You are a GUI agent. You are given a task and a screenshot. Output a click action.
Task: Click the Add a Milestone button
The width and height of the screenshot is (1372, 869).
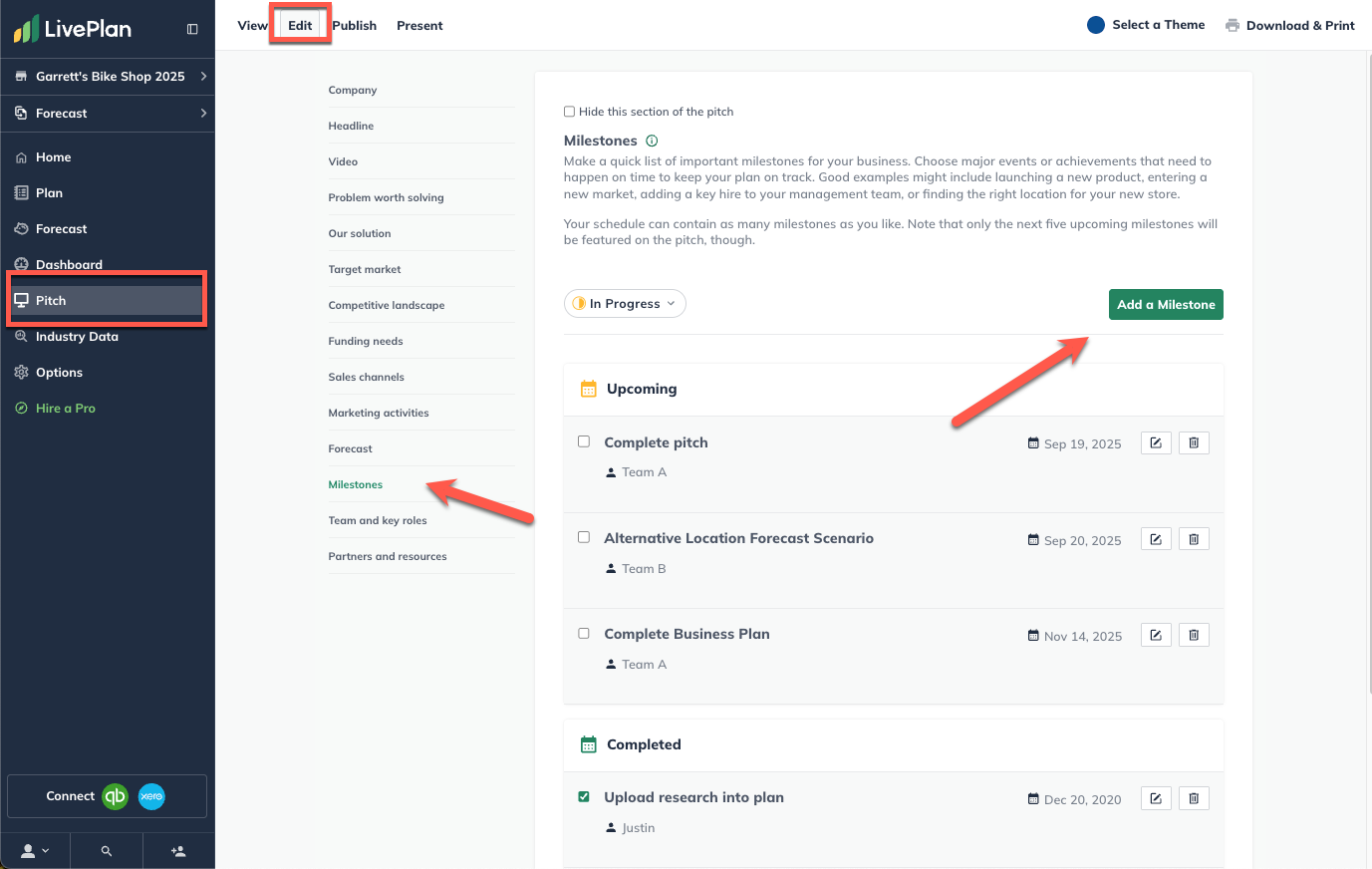tap(1166, 305)
